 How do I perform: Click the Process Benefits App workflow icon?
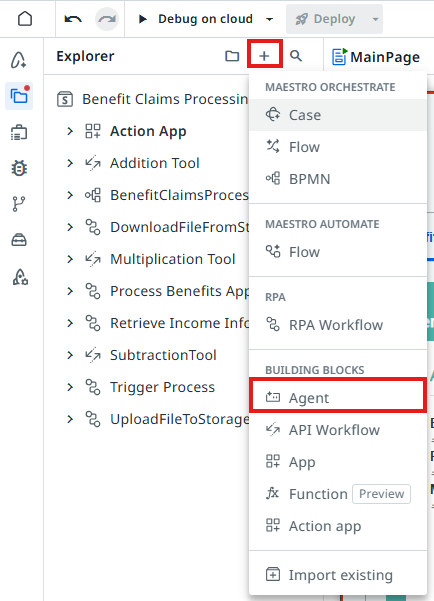tap(93, 291)
